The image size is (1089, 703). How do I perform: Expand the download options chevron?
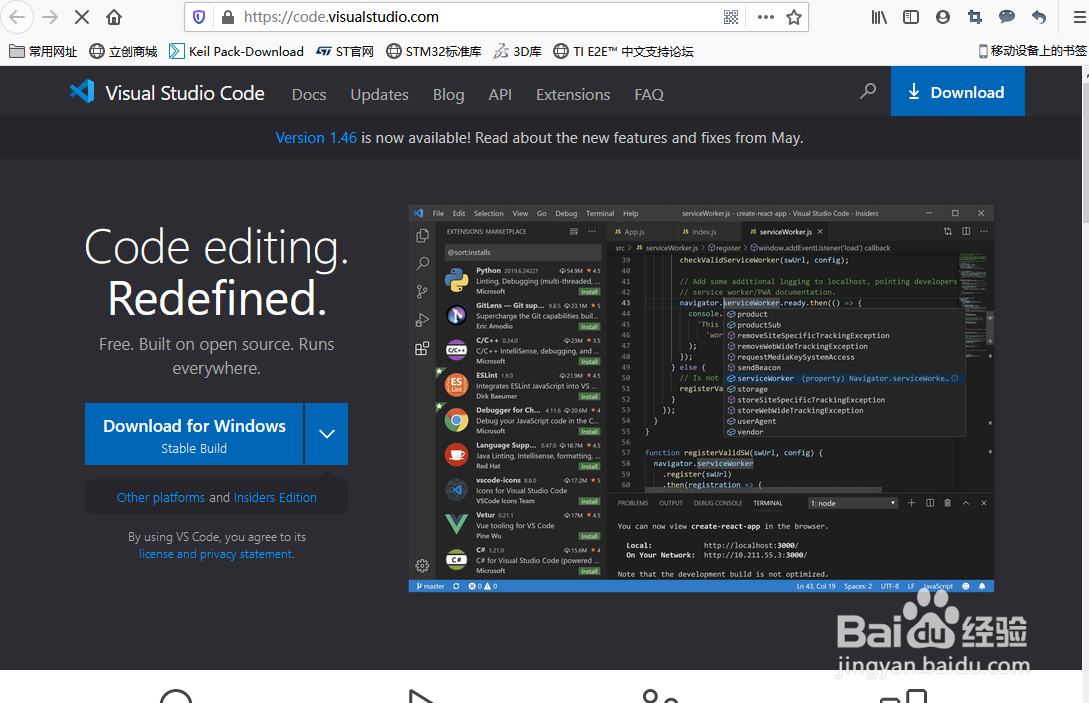coord(326,434)
